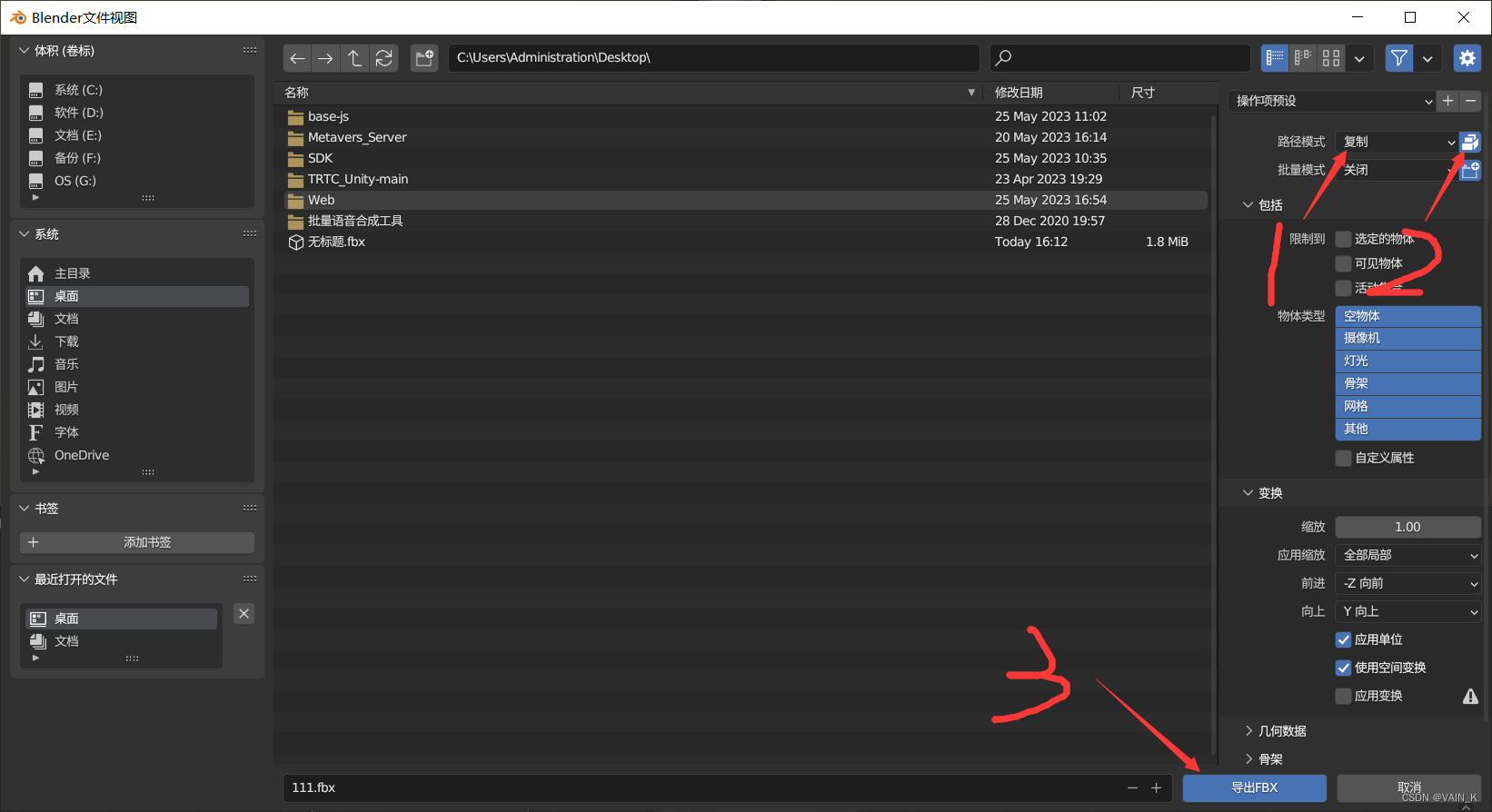1492x812 pixels.
Task: Open 应用缩放 dropdown set to 全部局部
Action: (1408, 555)
